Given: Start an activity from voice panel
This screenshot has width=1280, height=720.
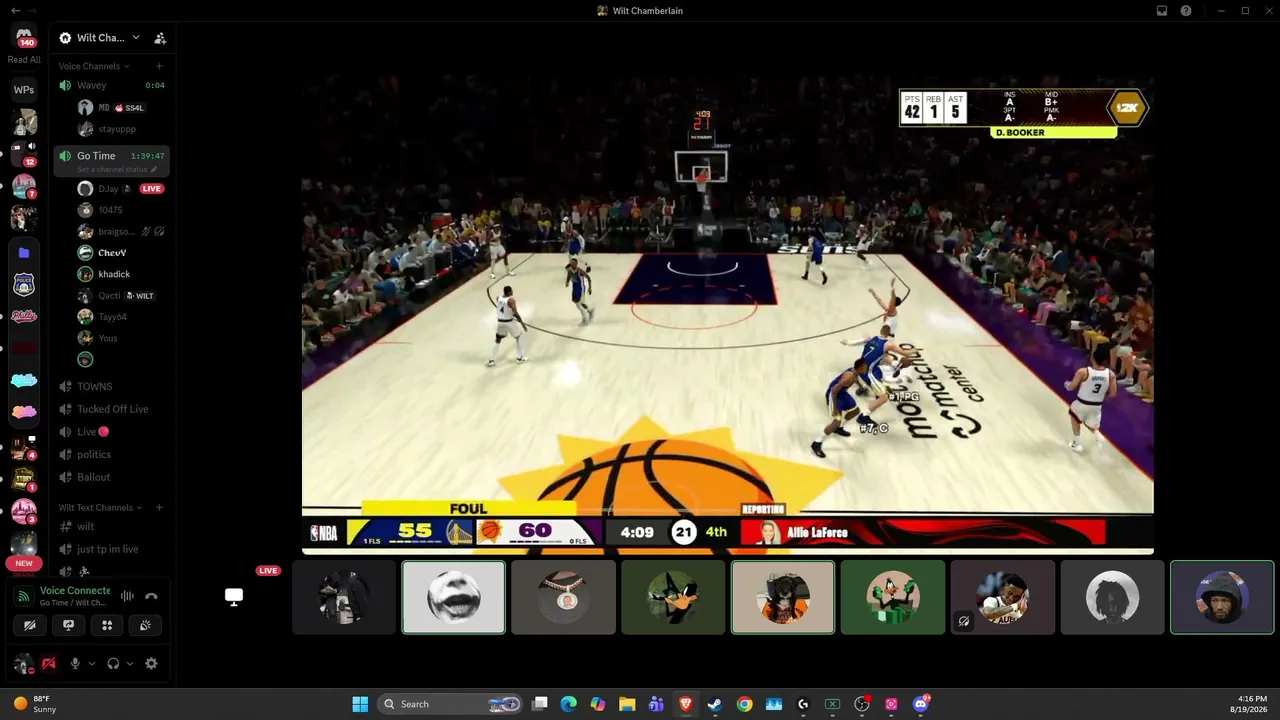Looking at the screenshot, I should pyautogui.click(x=107, y=625).
